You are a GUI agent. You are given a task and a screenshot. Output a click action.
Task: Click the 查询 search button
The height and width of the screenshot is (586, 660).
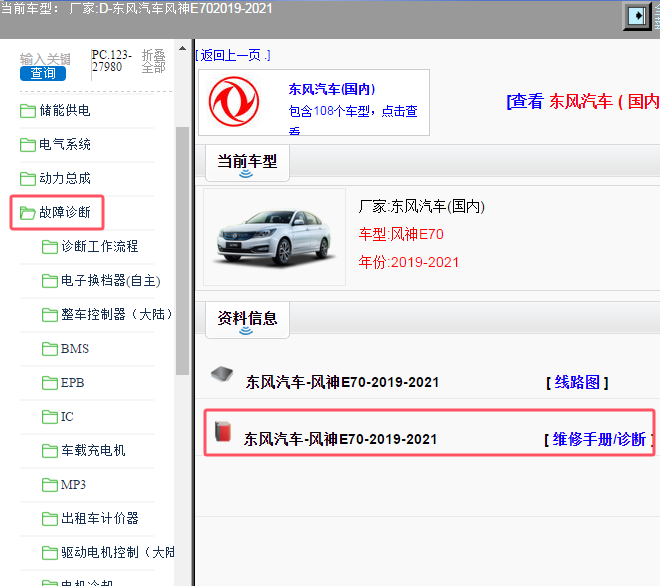tap(43, 73)
